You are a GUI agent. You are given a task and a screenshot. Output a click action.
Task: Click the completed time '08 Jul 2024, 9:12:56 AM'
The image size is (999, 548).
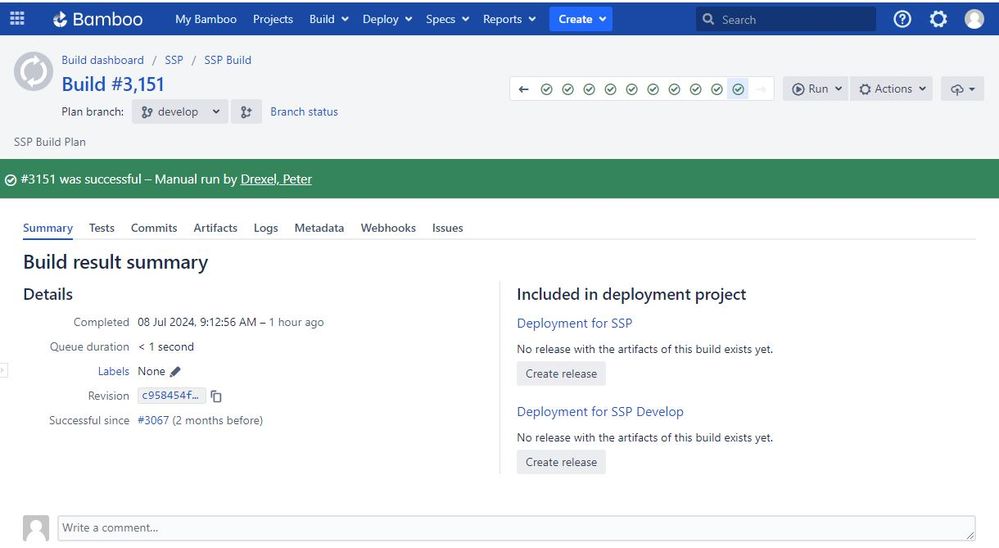coord(197,322)
